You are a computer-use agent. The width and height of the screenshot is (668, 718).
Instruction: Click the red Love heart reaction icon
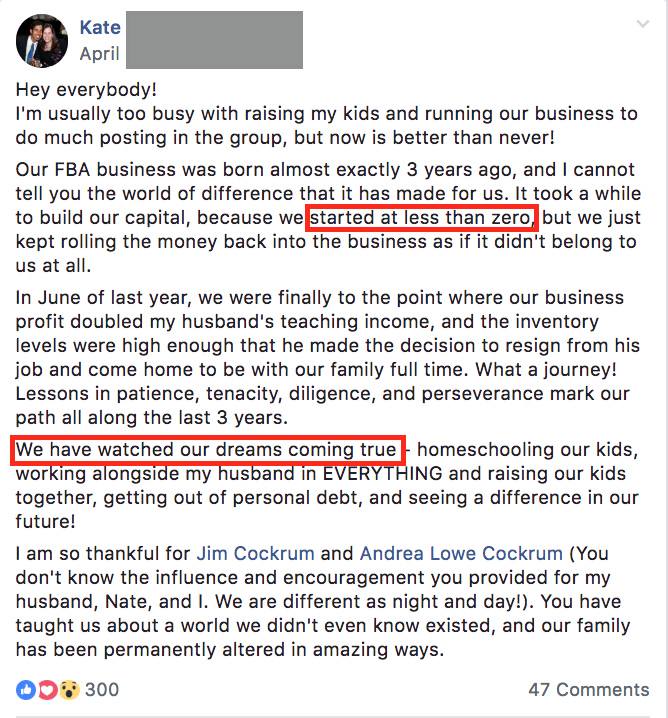point(47,690)
